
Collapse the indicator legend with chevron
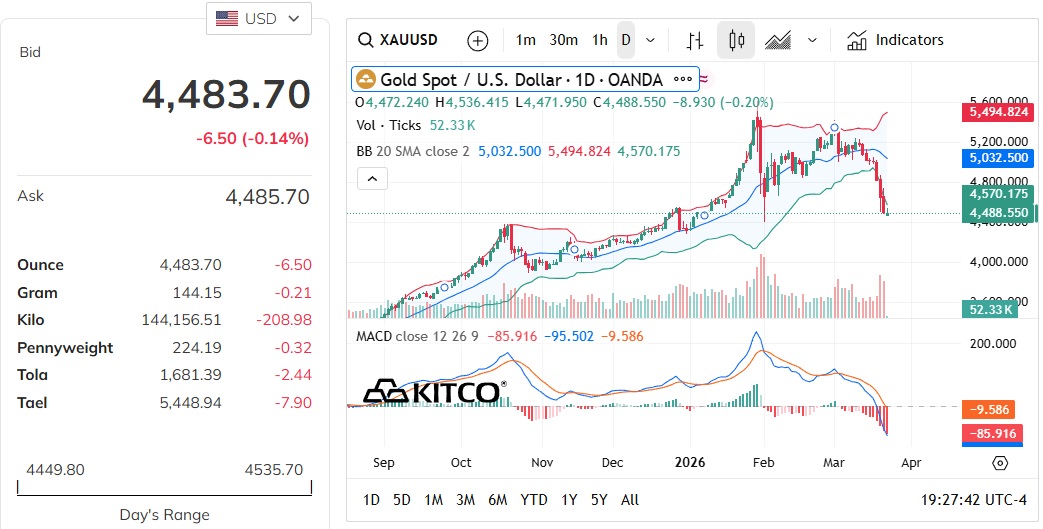(372, 179)
